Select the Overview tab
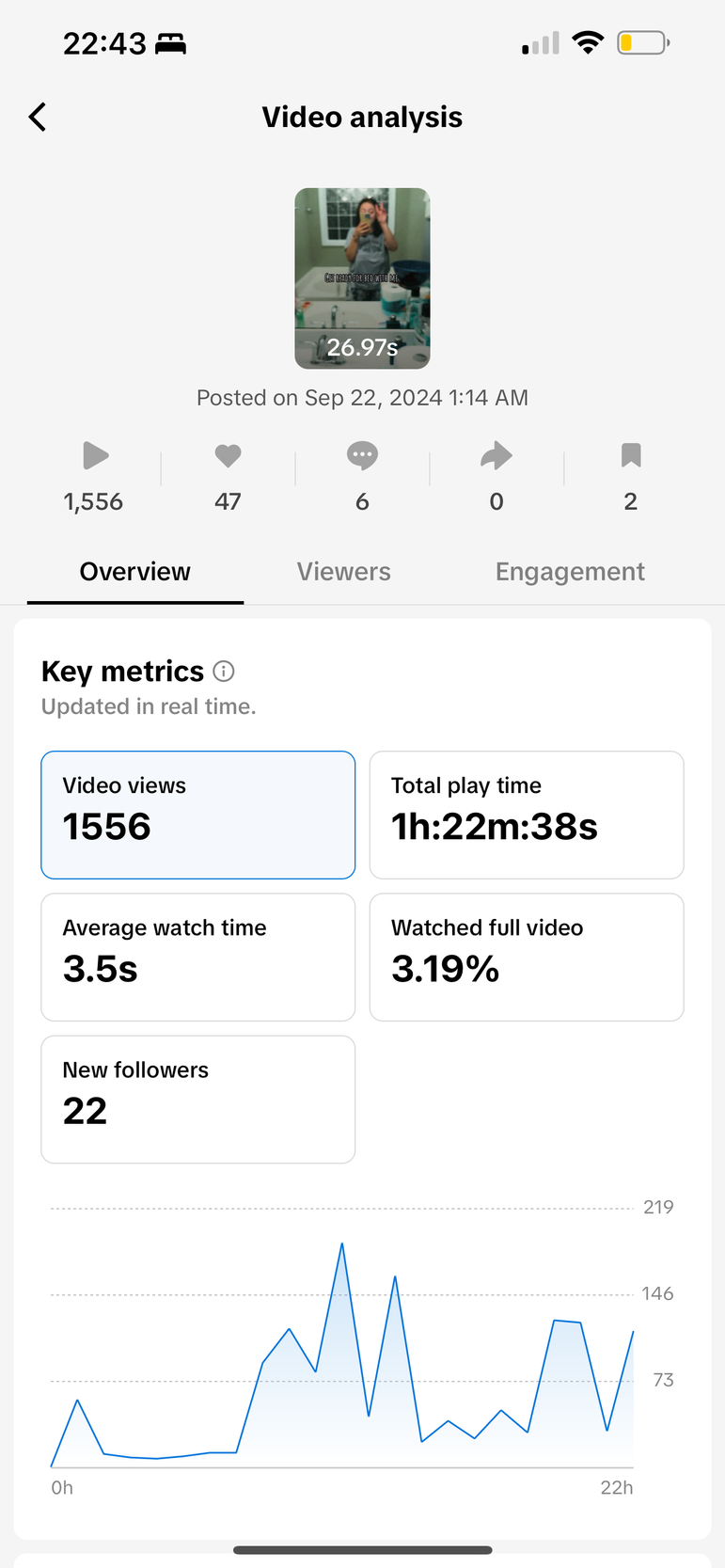 point(134,572)
